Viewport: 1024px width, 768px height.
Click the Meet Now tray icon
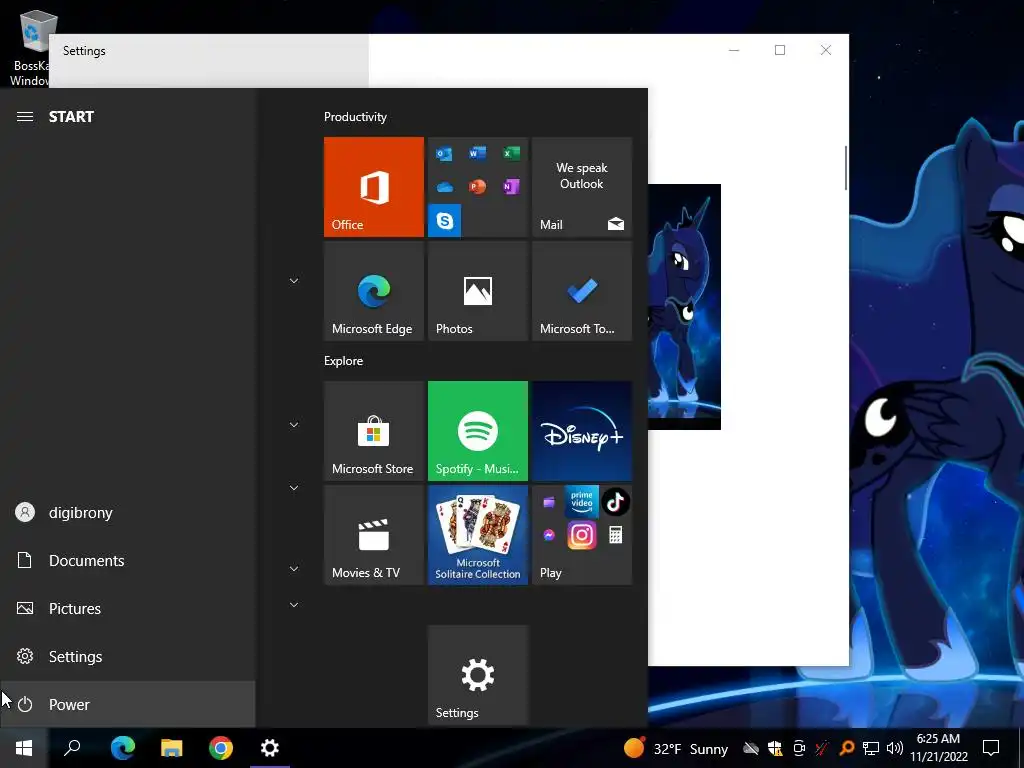(799, 748)
